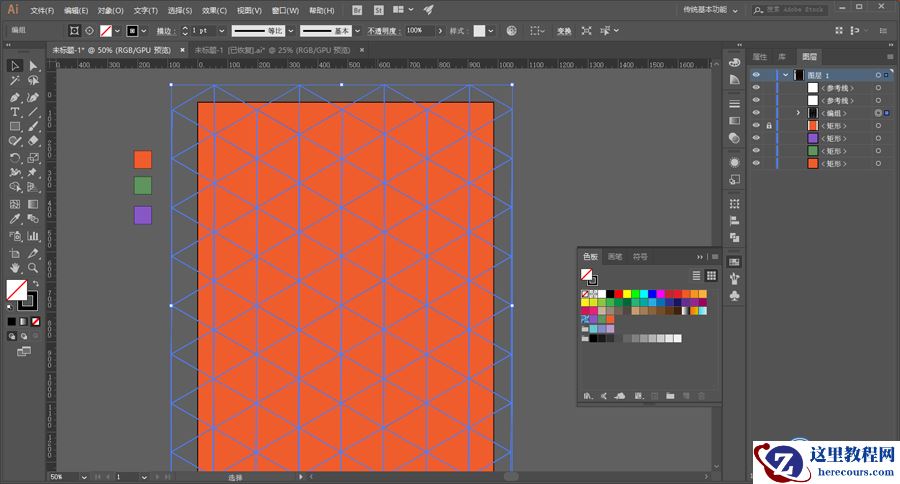Select the Mesh tool
900x484 pixels.
pos(15,204)
